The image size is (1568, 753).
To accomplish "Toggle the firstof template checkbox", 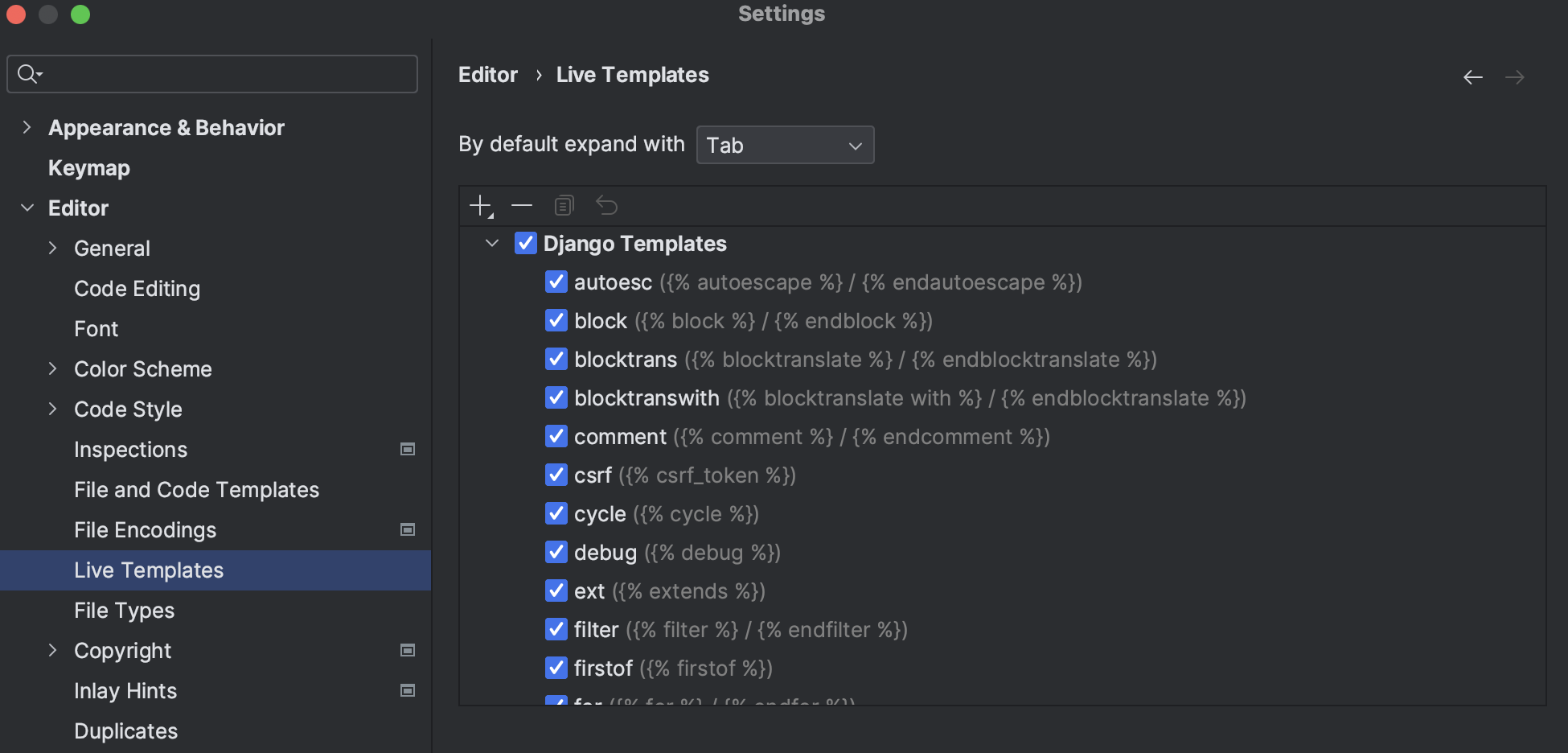I will 556,668.
